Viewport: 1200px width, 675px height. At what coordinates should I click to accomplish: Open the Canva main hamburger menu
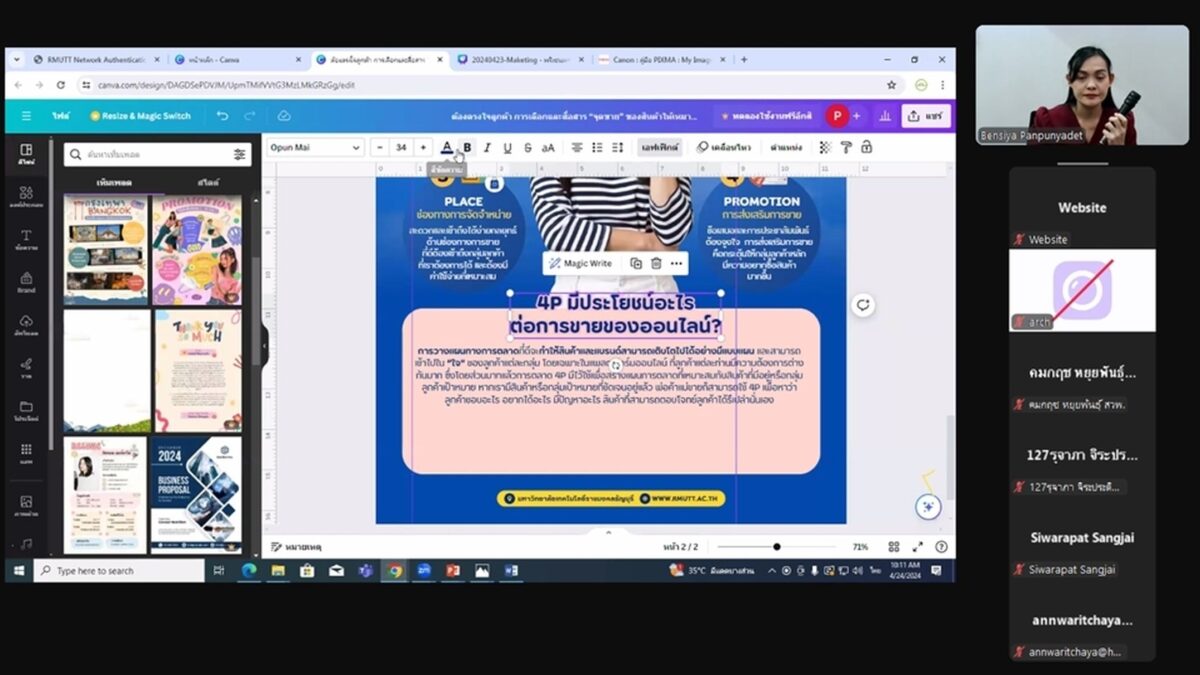(26, 116)
